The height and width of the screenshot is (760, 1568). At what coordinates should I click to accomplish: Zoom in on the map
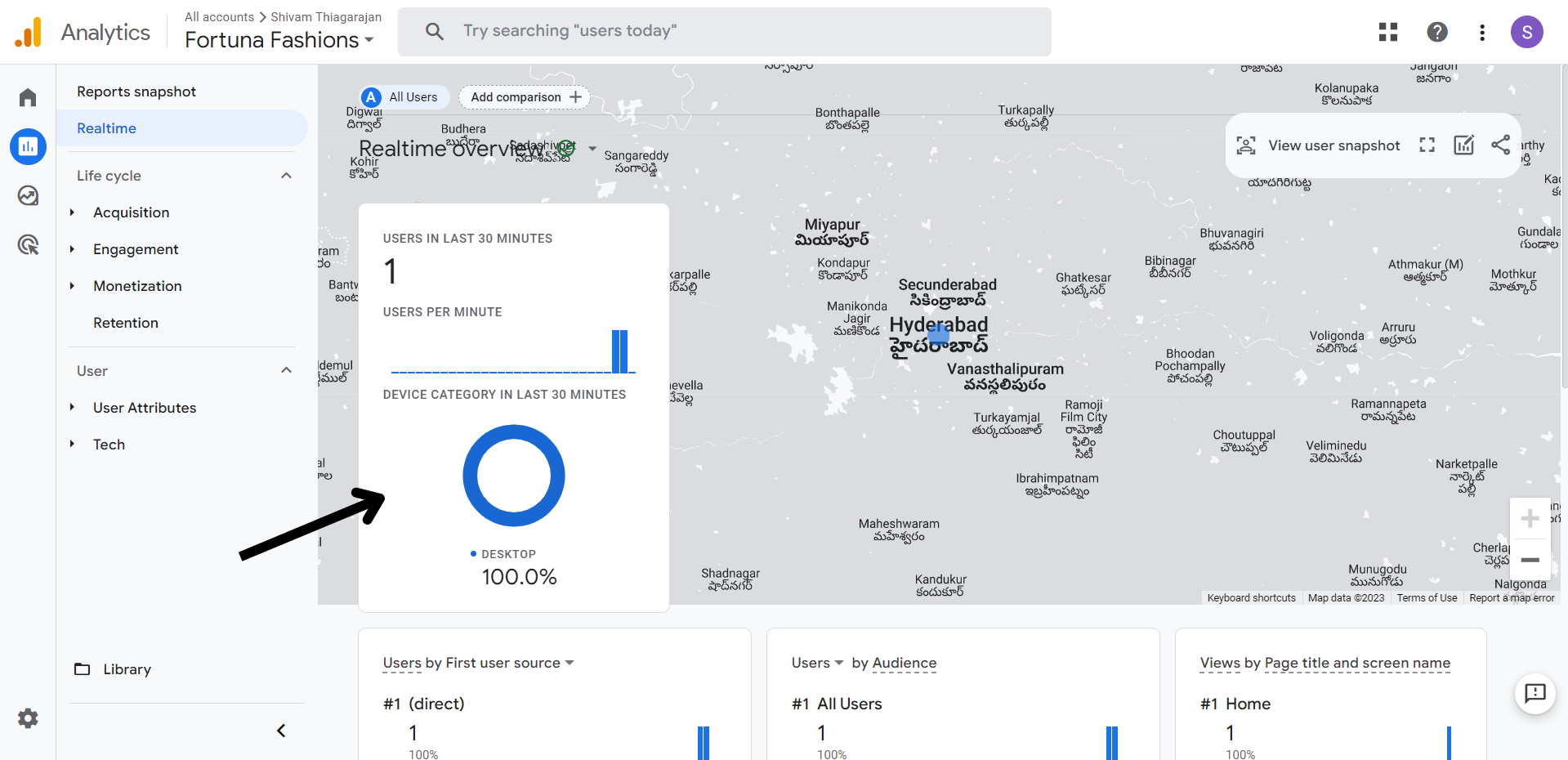[1530, 519]
